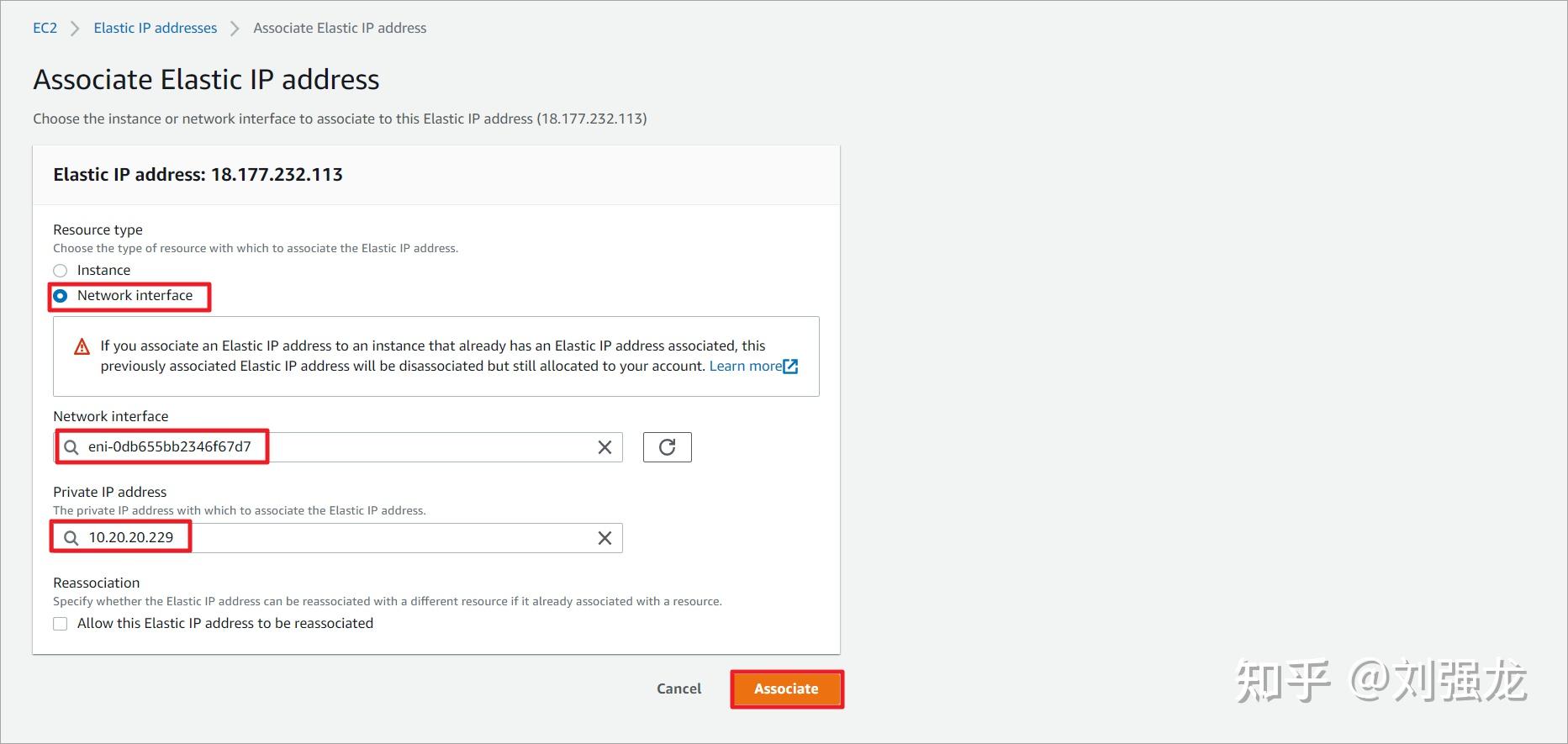Clear the Network interface field with X
The image size is (1568, 744).
click(604, 447)
